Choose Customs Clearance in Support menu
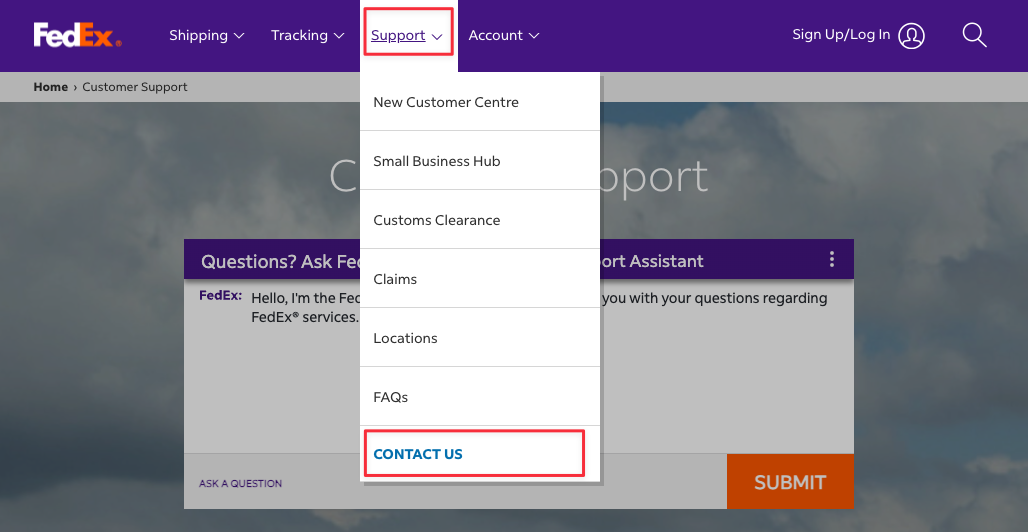Screen dimensions: 1028x532 pos(480,220)
